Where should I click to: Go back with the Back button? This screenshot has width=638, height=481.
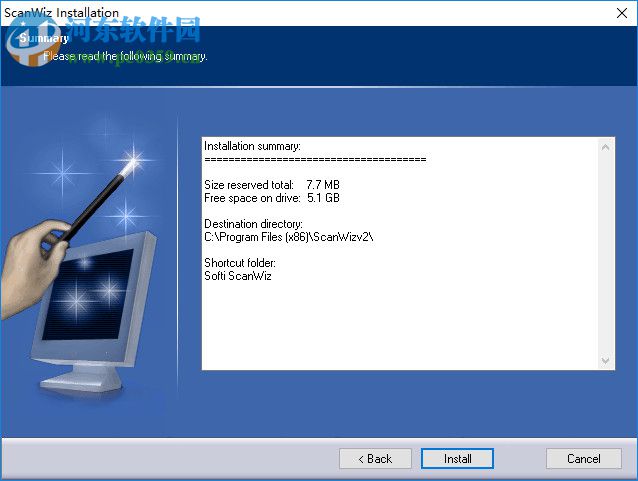coord(375,459)
